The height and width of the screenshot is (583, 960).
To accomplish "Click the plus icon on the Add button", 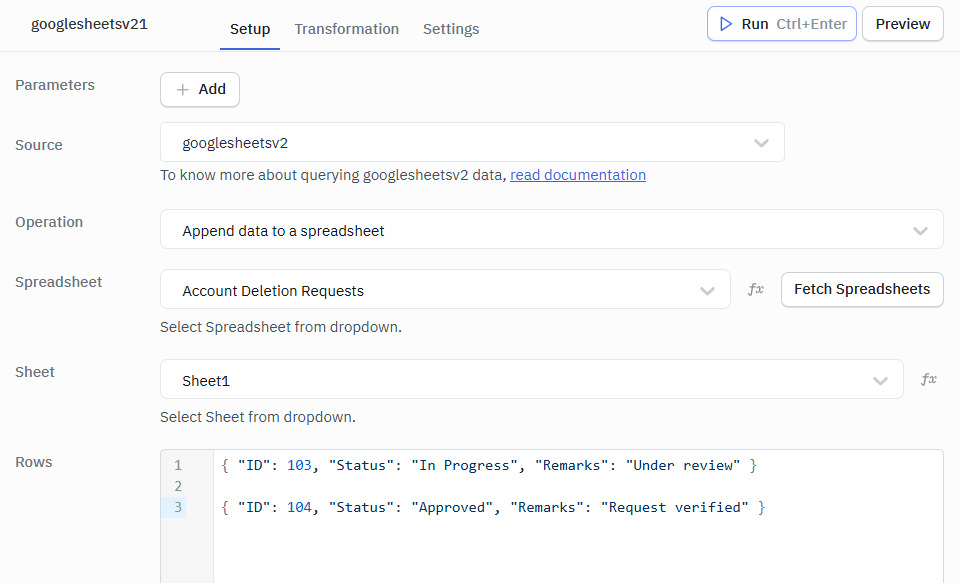I will (181, 89).
